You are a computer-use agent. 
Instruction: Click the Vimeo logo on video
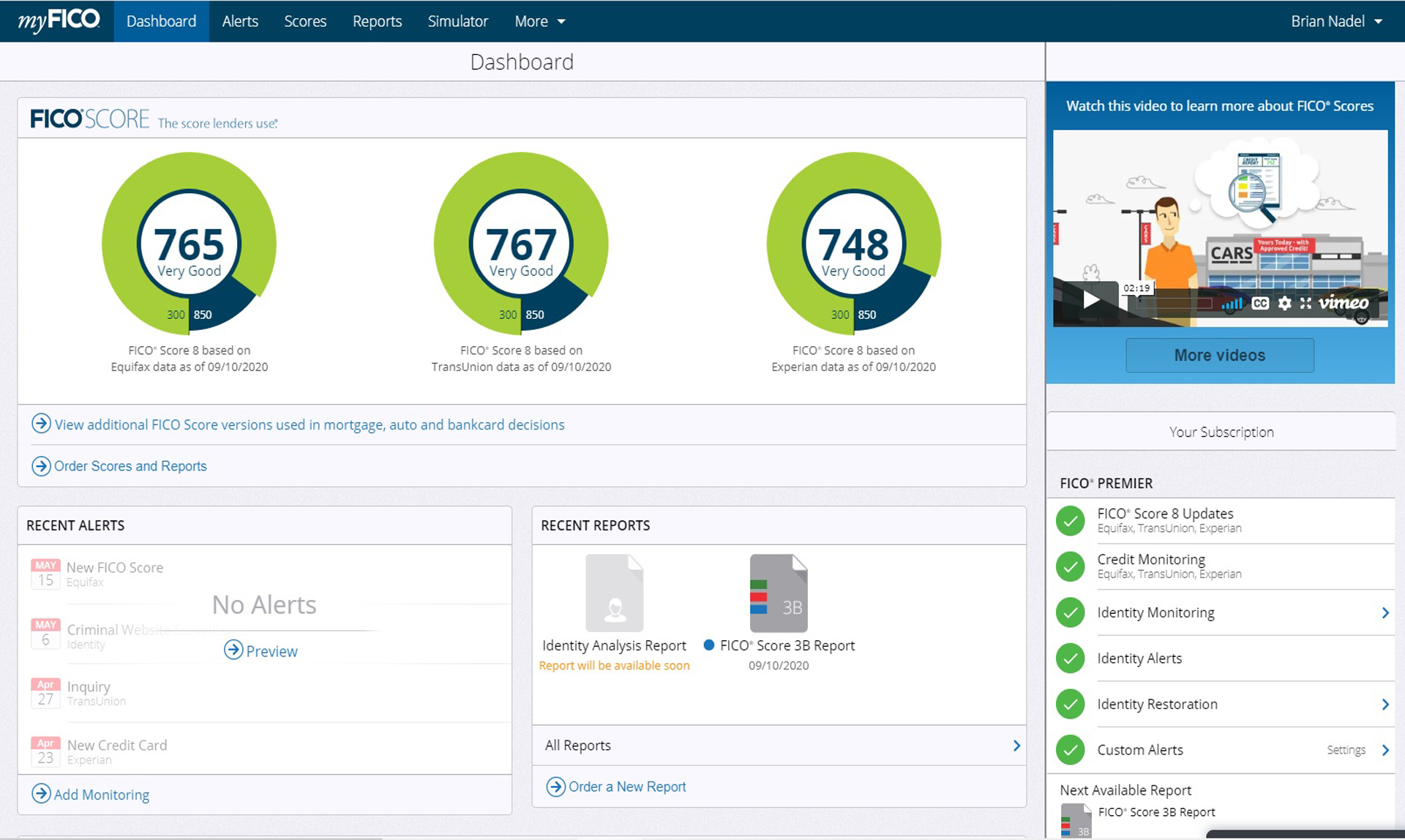pyautogui.click(x=1344, y=303)
